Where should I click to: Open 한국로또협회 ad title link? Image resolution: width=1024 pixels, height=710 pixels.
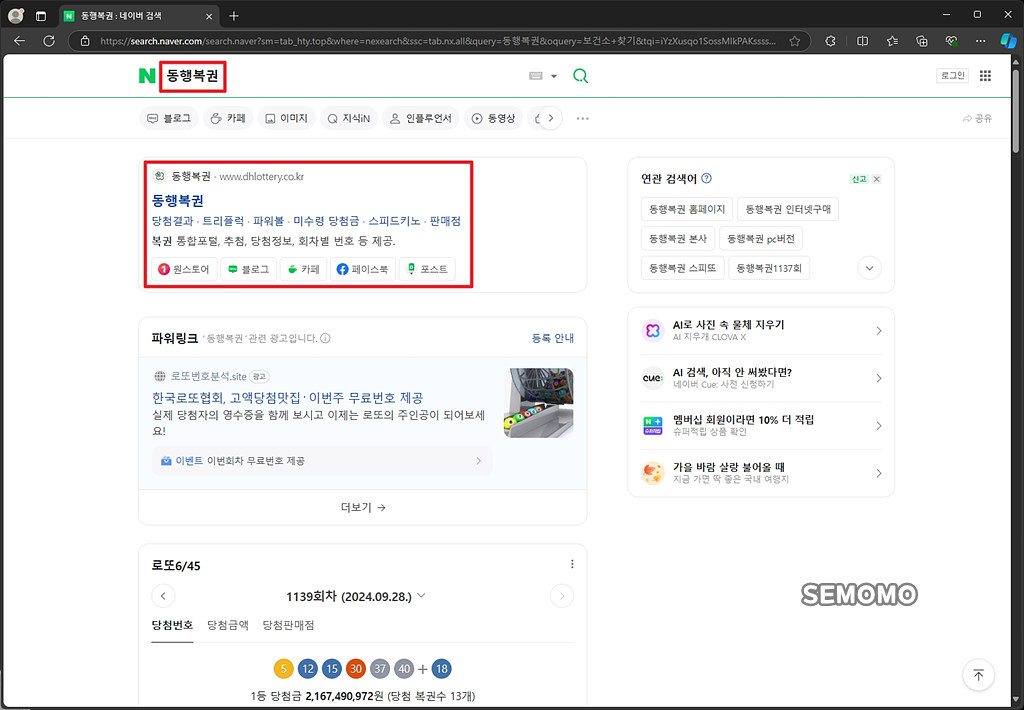(x=287, y=398)
